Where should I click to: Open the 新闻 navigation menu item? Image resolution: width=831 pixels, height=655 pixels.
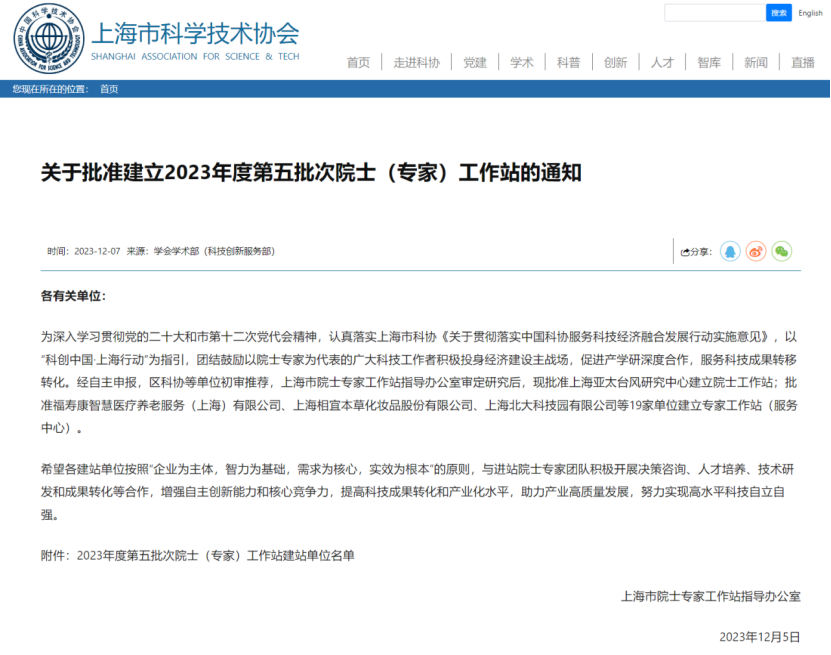click(x=756, y=63)
